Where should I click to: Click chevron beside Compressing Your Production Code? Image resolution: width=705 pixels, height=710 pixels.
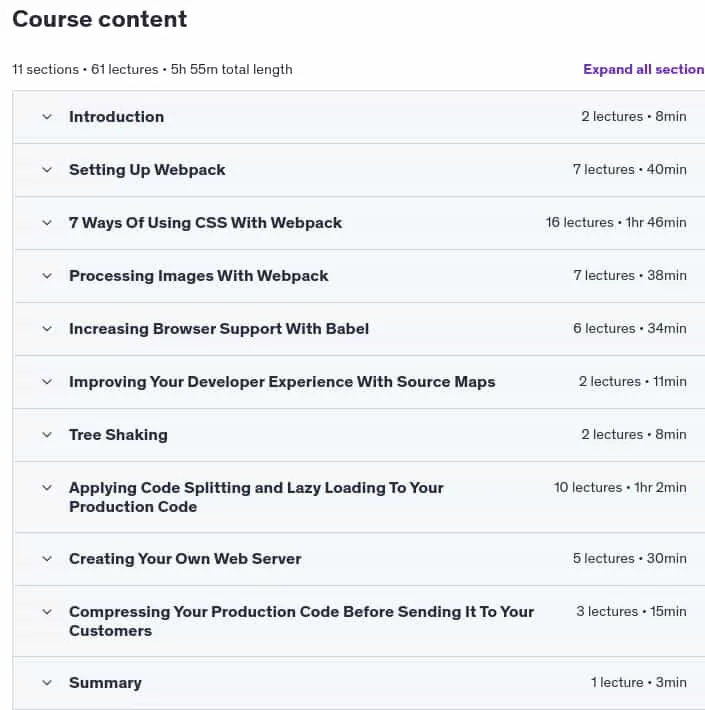click(x=47, y=612)
